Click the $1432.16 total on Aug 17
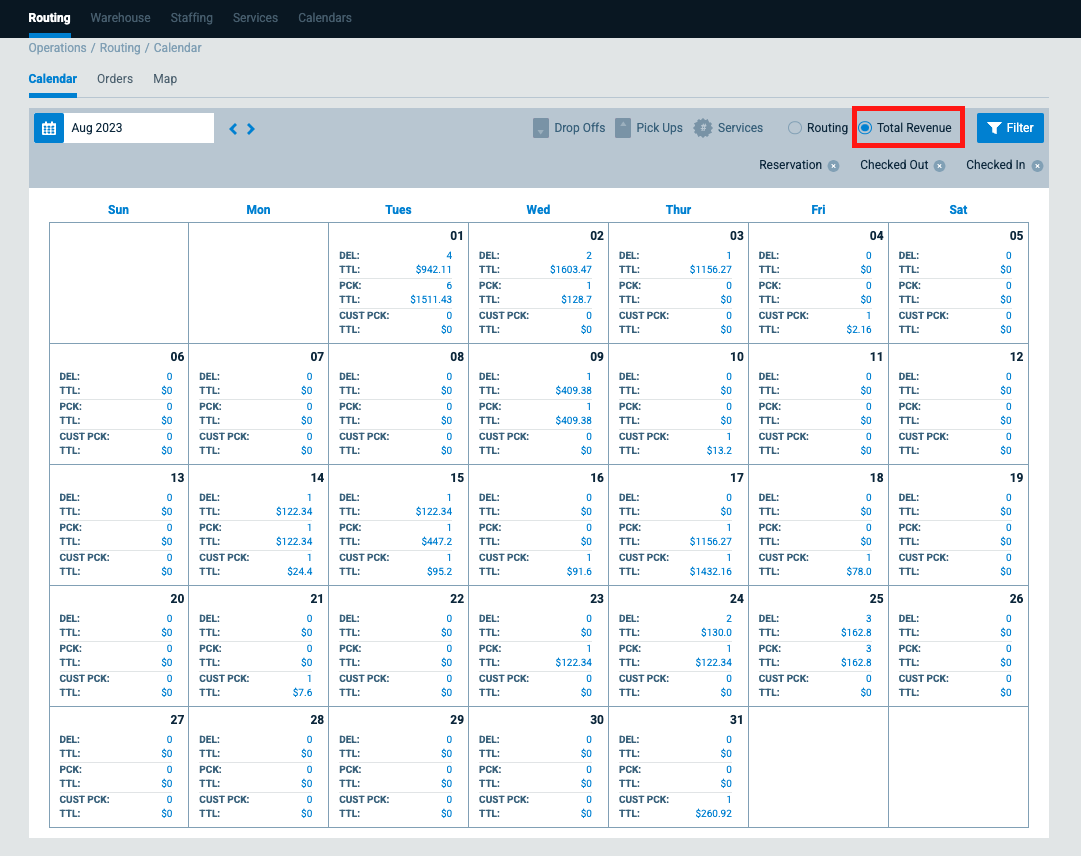1081x856 pixels. point(711,572)
